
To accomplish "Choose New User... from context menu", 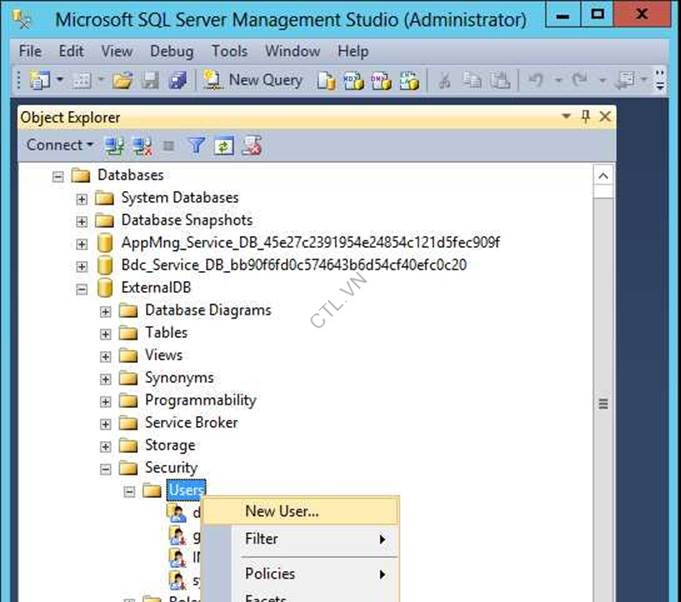I will pos(300,511).
